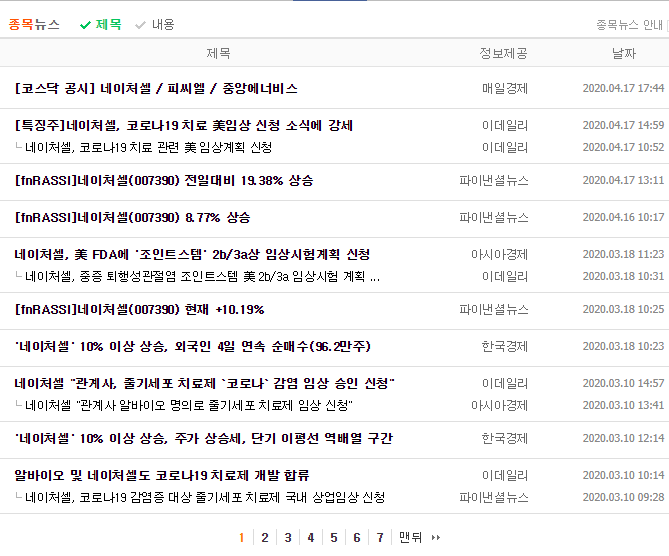
Task: Open 美 FDA에 조인트스템 2b/3a상 임상시험계획 신청 article
Action: [192, 255]
